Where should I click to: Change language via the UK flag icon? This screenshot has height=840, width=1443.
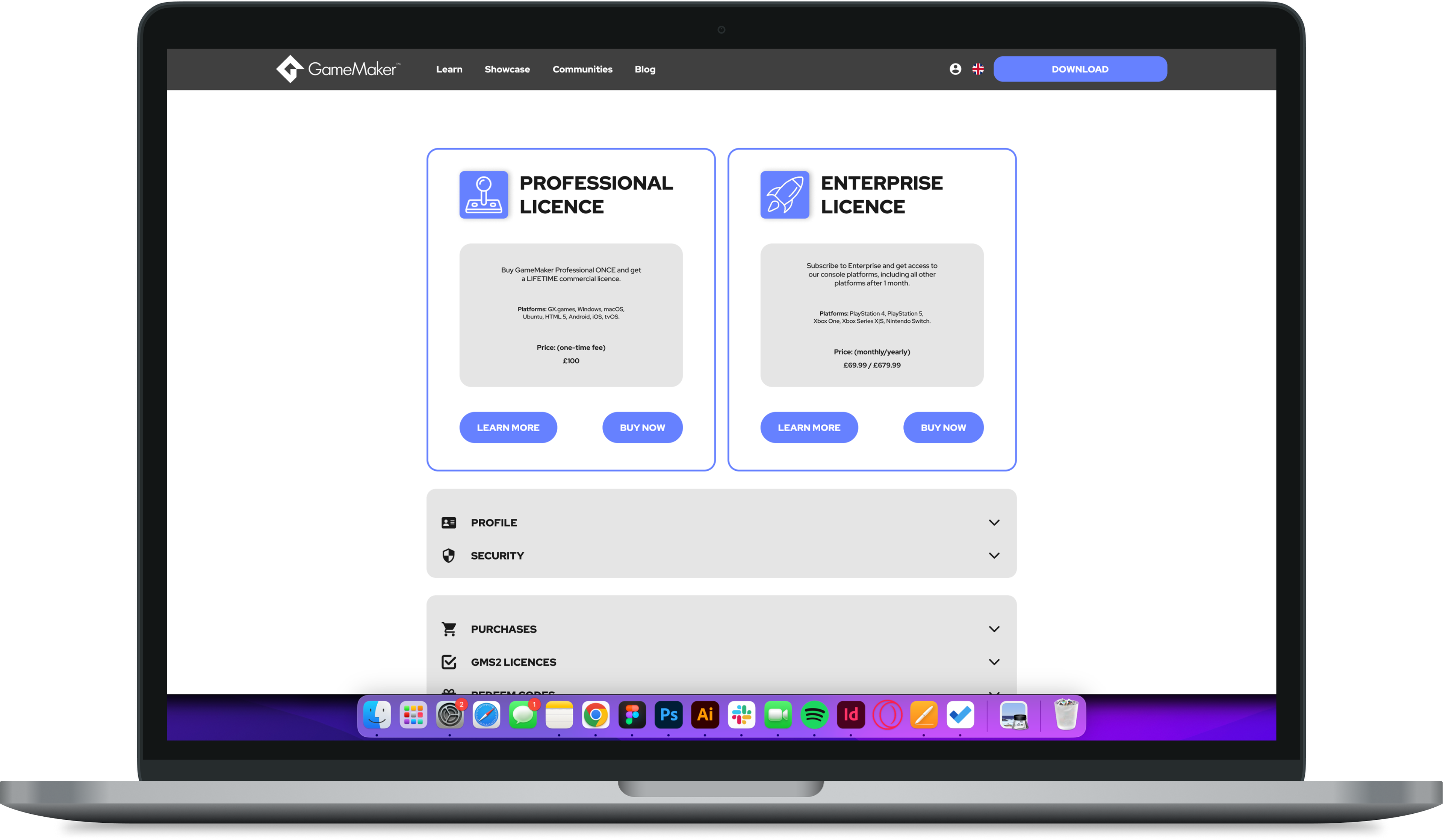(978, 69)
